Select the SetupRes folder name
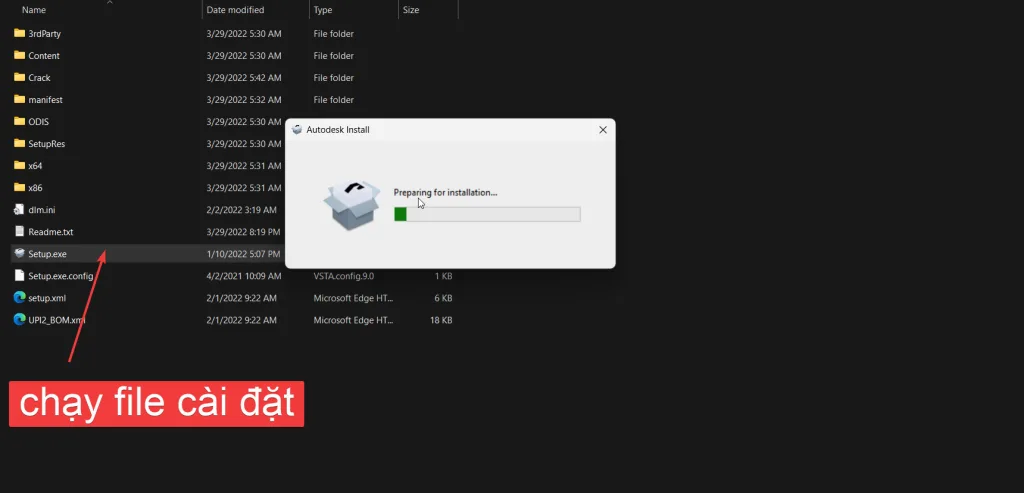This screenshot has height=493, width=1024. coord(46,144)
